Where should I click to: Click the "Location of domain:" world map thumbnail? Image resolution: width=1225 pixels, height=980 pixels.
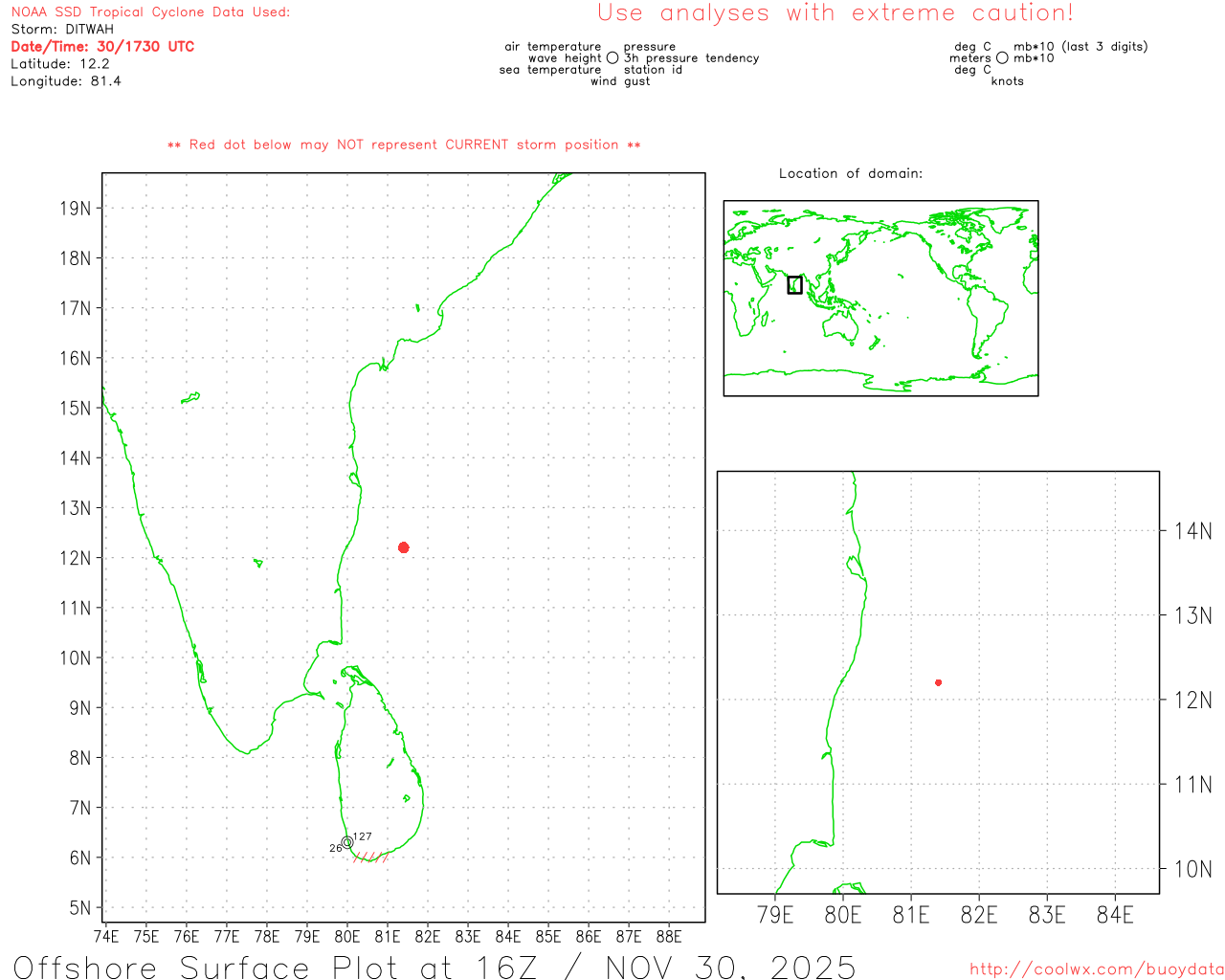[880, 298]
